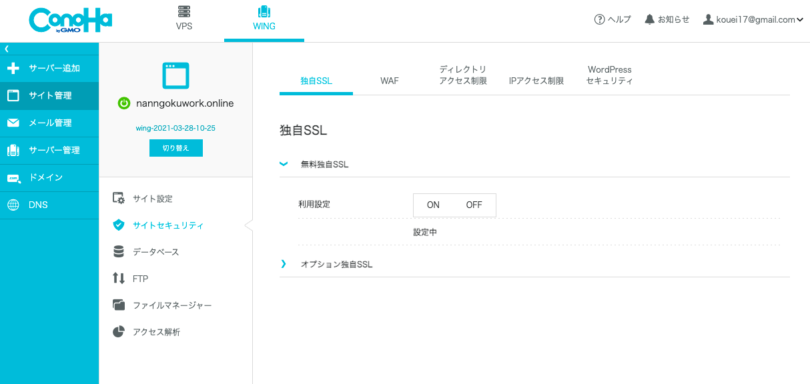Switch to the 独自SSL tab
The width and height of the screenshot is (810, 384).
[x=316, y=82]
